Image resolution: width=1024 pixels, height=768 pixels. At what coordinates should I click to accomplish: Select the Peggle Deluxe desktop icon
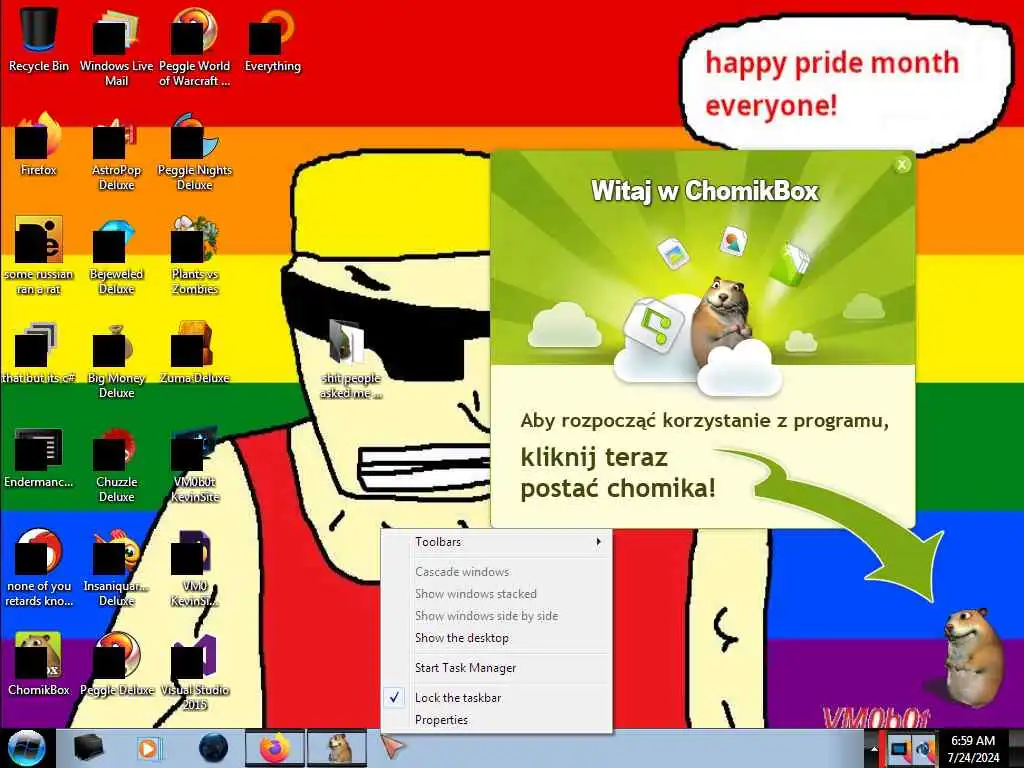click(x=116, y=664)
